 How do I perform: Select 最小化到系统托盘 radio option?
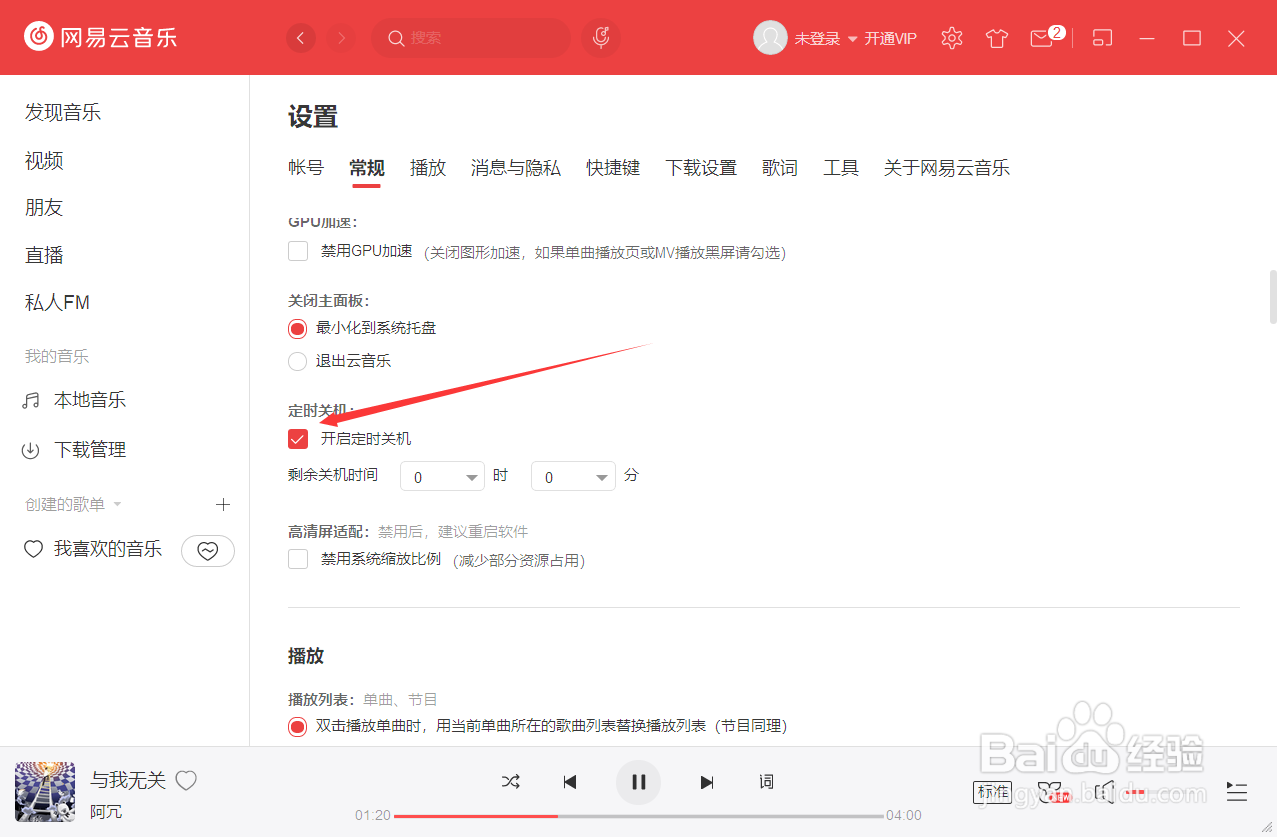tap(297, 328)
